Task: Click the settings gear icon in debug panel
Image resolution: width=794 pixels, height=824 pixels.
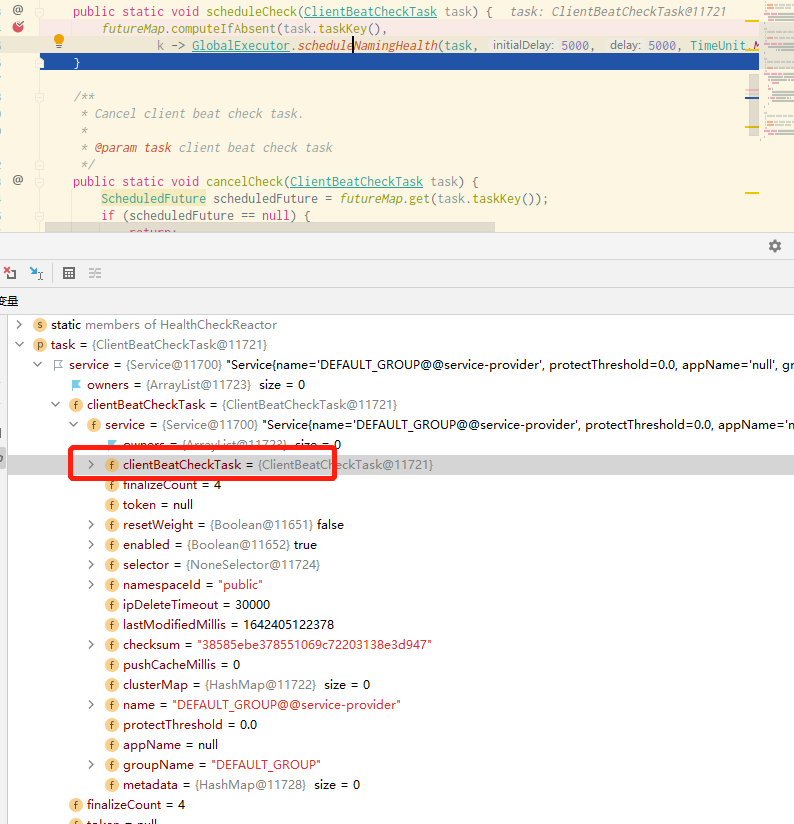Action: coord(775,246)
